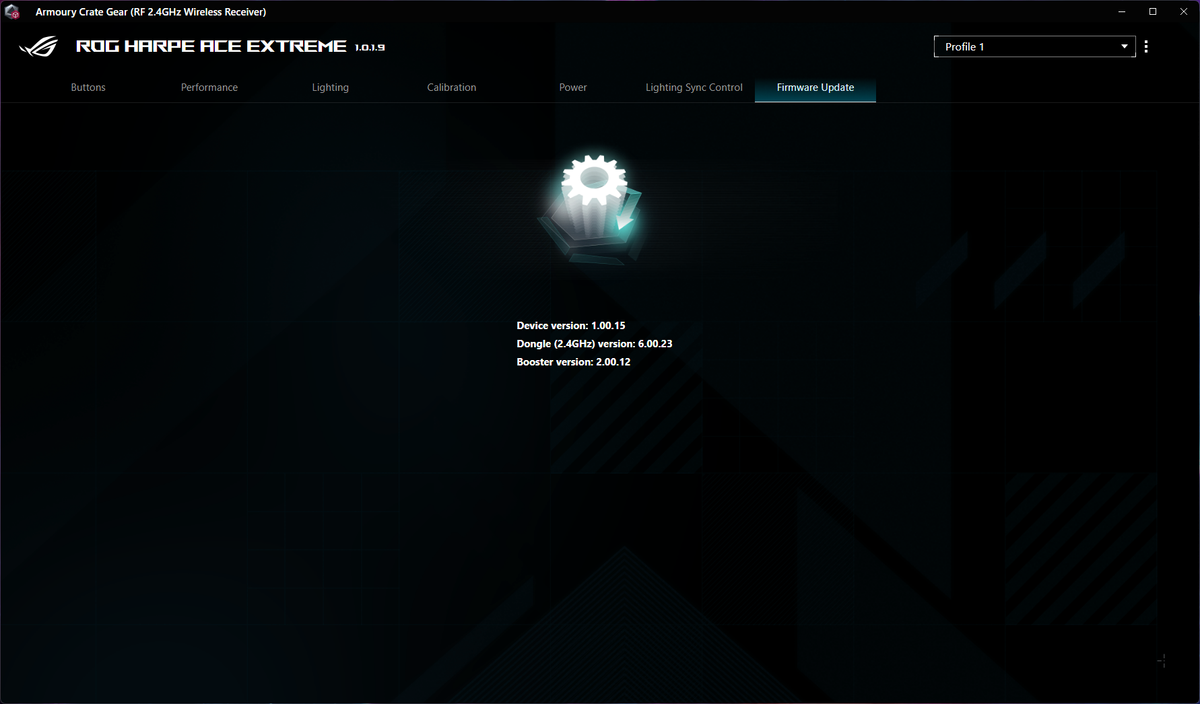Click the Armoury Crate title bar app icon
Image resolution: width=1200 pixels, height=704 pixels.
(x=14, y=12)
